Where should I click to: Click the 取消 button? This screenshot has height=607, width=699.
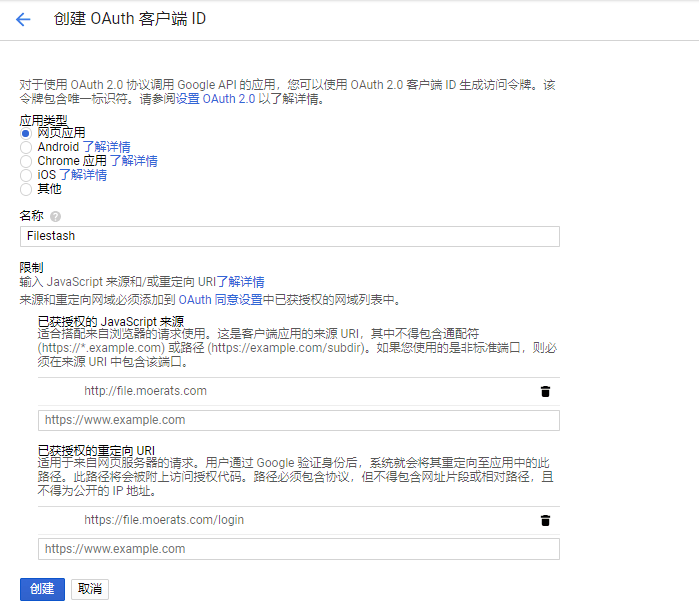click(90, 589)
